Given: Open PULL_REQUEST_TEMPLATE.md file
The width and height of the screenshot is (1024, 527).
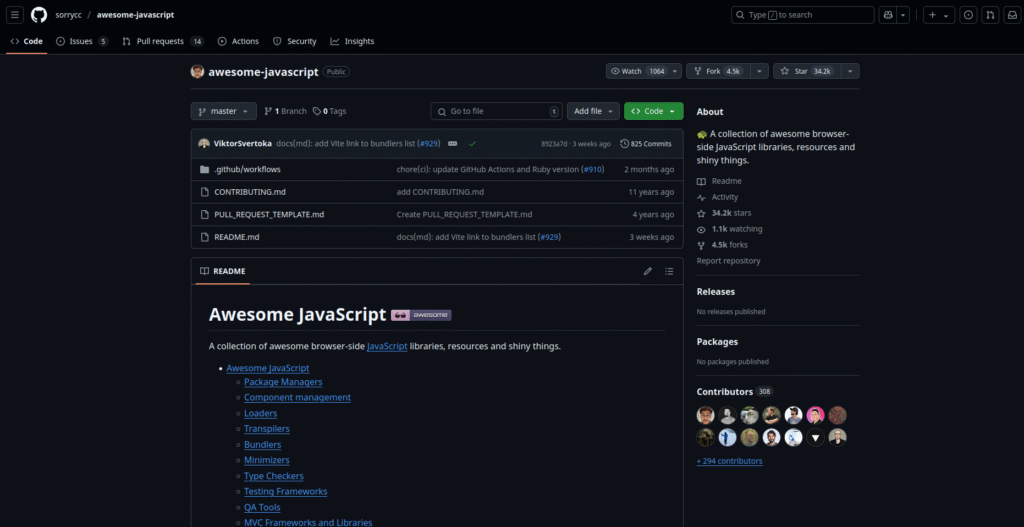Looking at the screenshot, I should click(269, 214).
